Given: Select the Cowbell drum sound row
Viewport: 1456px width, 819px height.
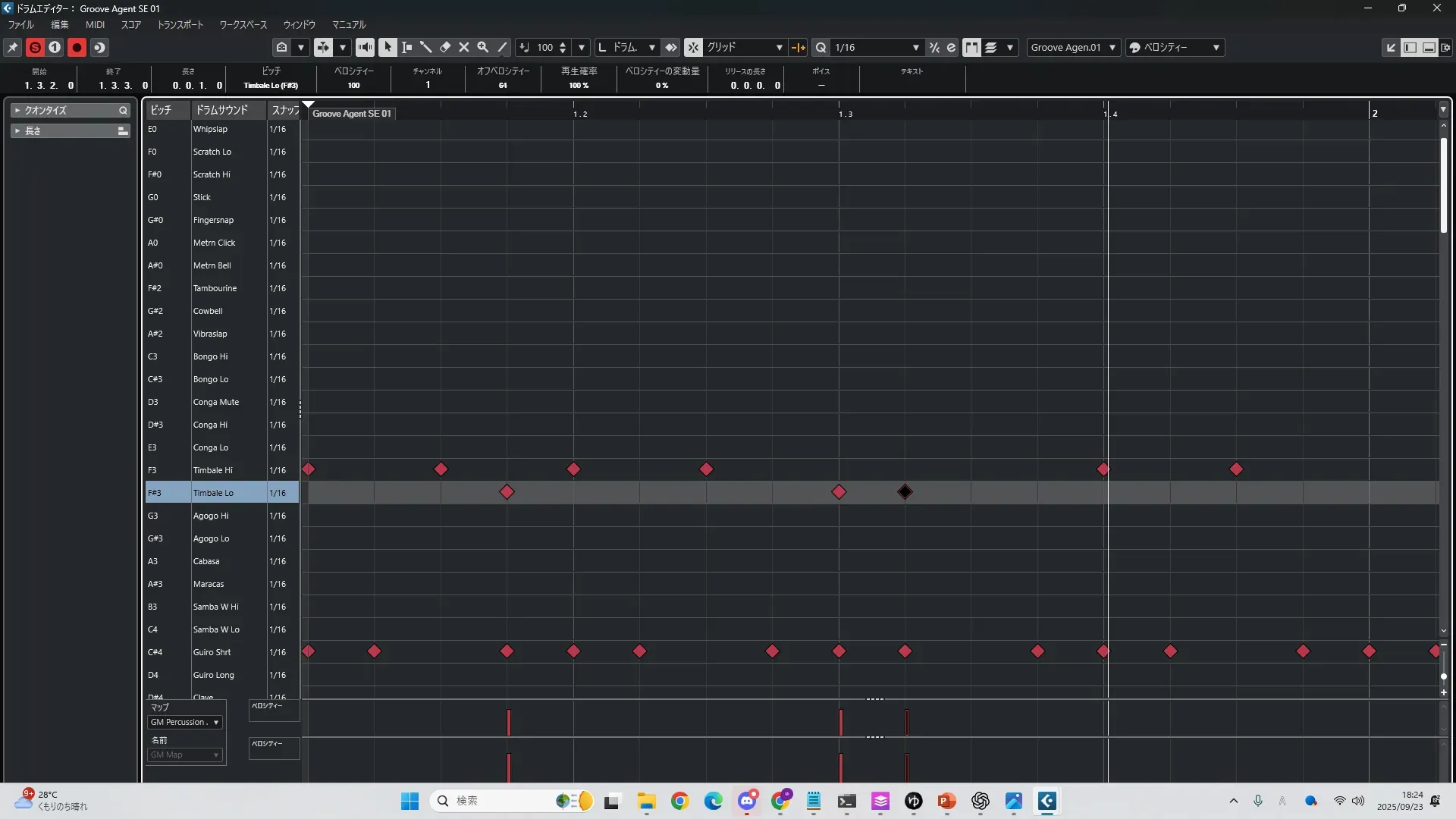Looking at the screenshot, I should 208,311.
